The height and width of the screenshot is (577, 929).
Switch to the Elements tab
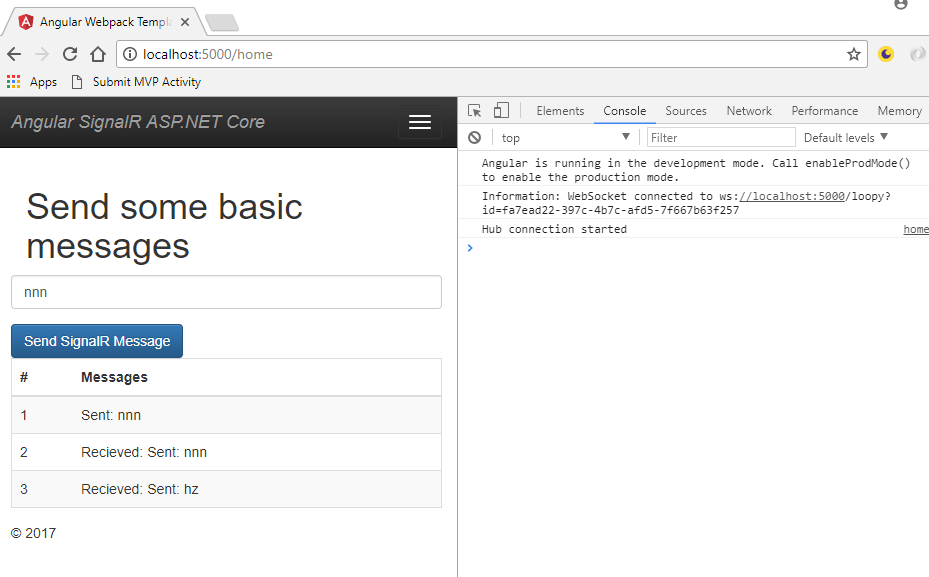(560, 111)
